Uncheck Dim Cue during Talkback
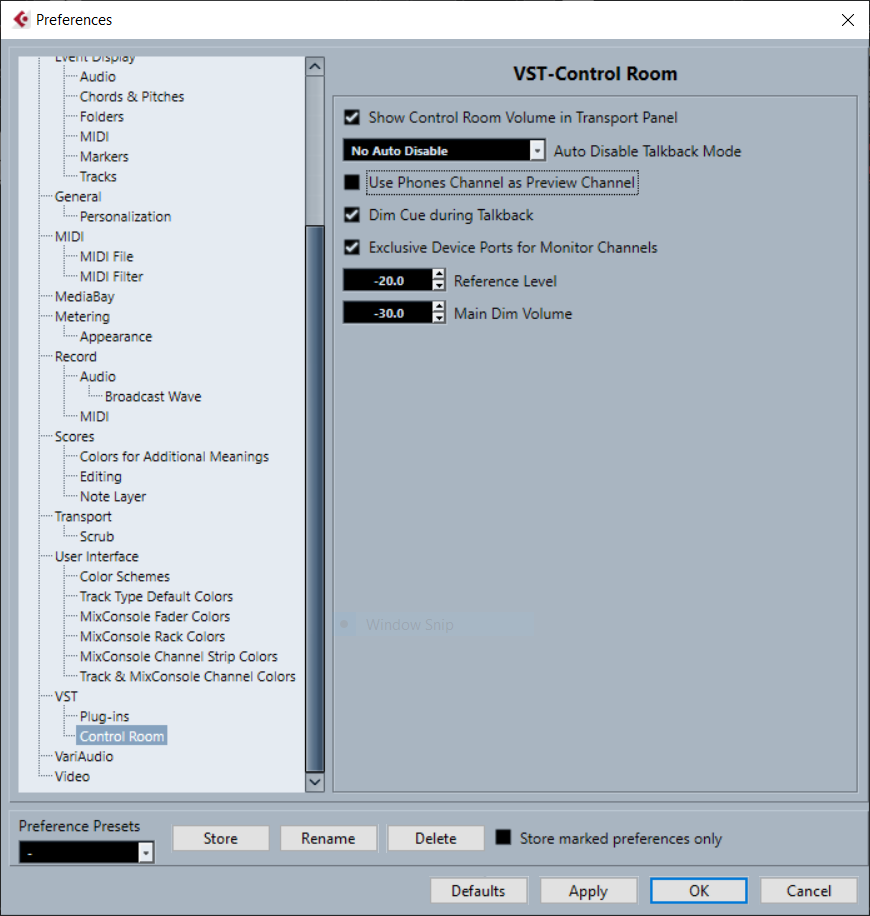Viewport: 870px width, 916px height. tap(352, 215)
